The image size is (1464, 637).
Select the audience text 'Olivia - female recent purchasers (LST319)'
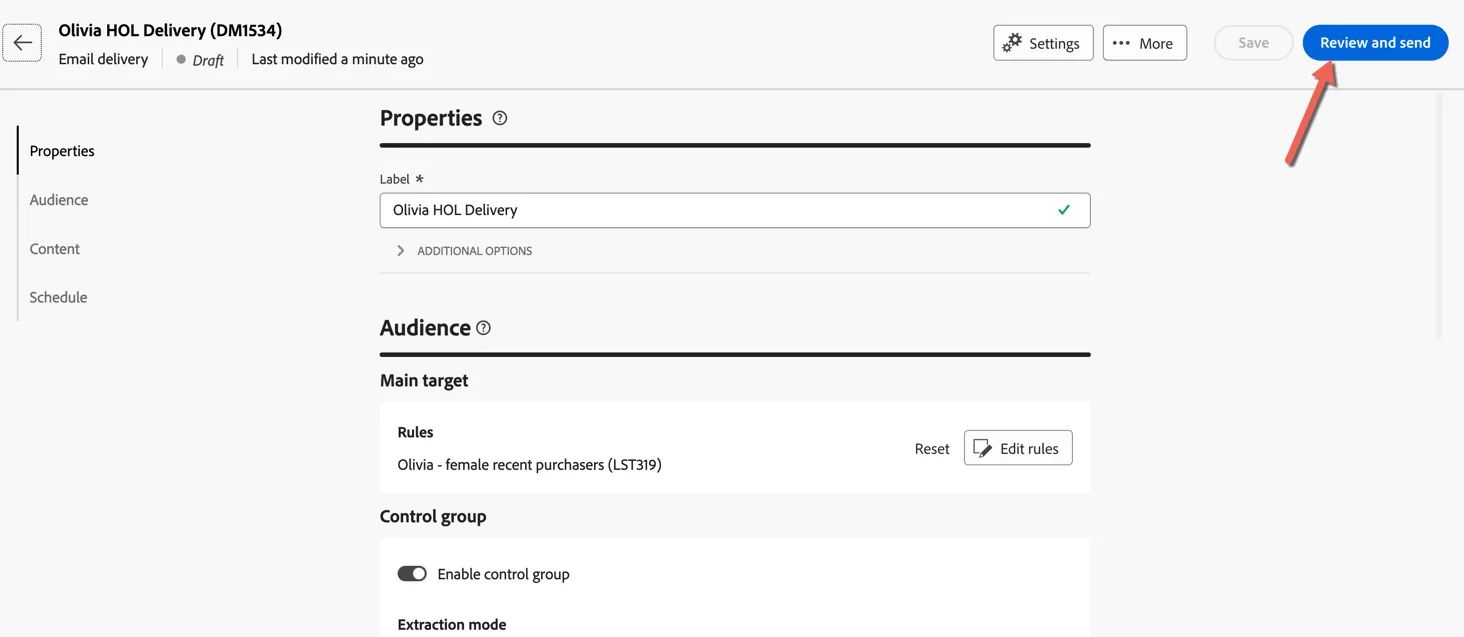tap(529, 465)
